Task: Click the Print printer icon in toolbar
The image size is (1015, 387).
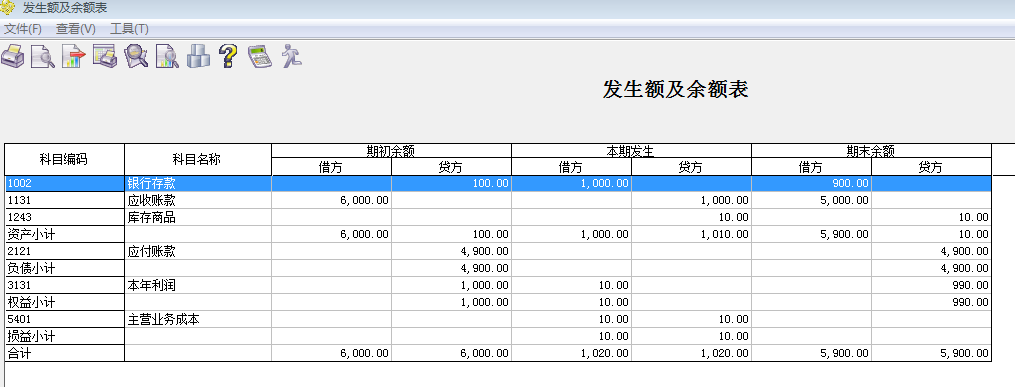Action: (x=12, y=56)
